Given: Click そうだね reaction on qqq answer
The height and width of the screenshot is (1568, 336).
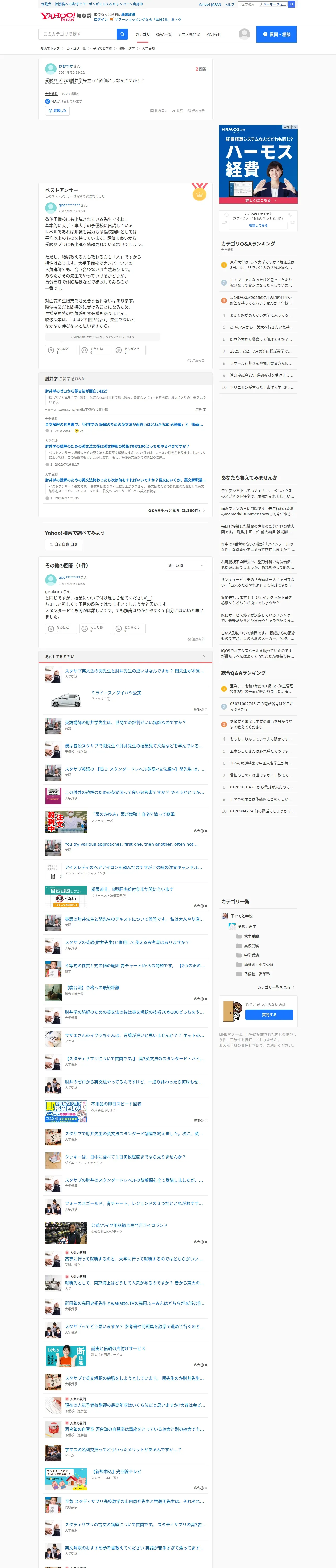Looking at the screenshot, I should 95,628.
